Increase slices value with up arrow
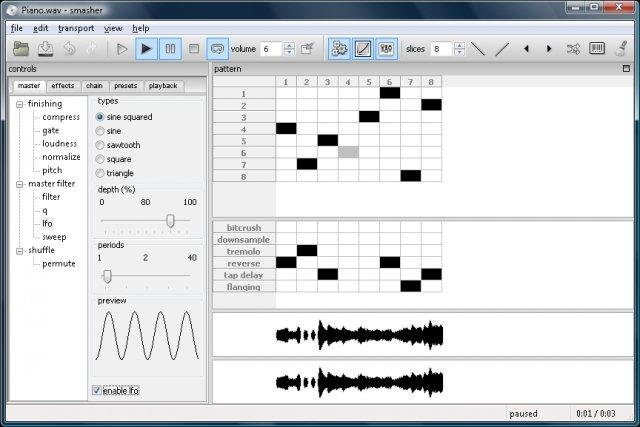This screenshot has width=640, height=427. [459, 45]
